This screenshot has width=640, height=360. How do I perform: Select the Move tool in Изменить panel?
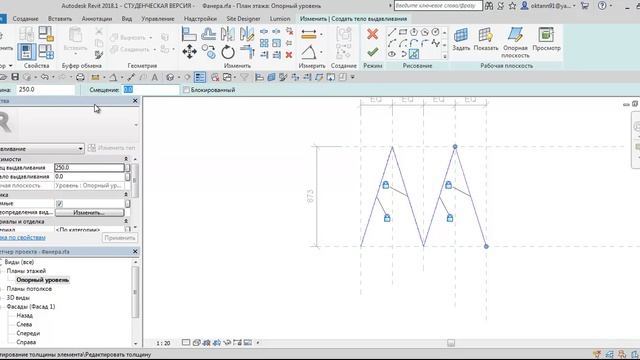click(x=189, y=52)
